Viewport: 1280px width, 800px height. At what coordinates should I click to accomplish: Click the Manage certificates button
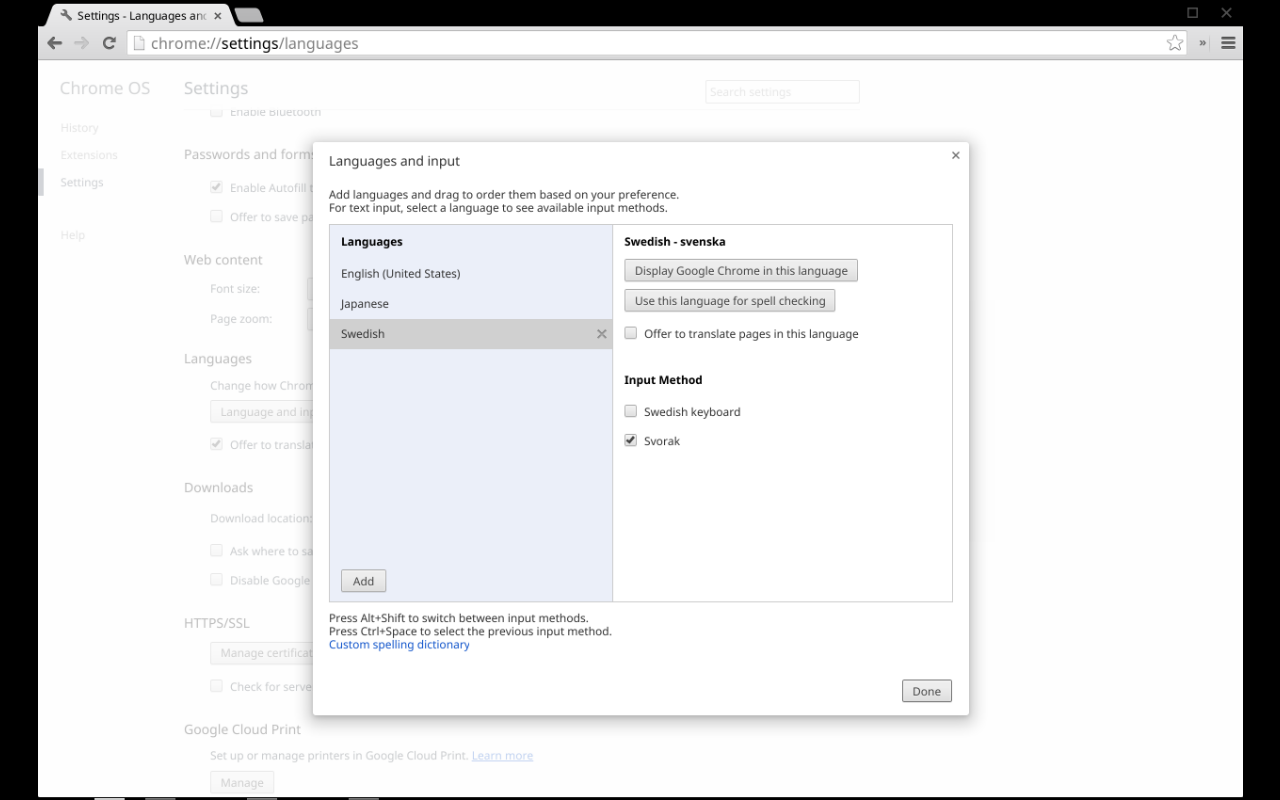pyautogui.click(x=262, y=653)
